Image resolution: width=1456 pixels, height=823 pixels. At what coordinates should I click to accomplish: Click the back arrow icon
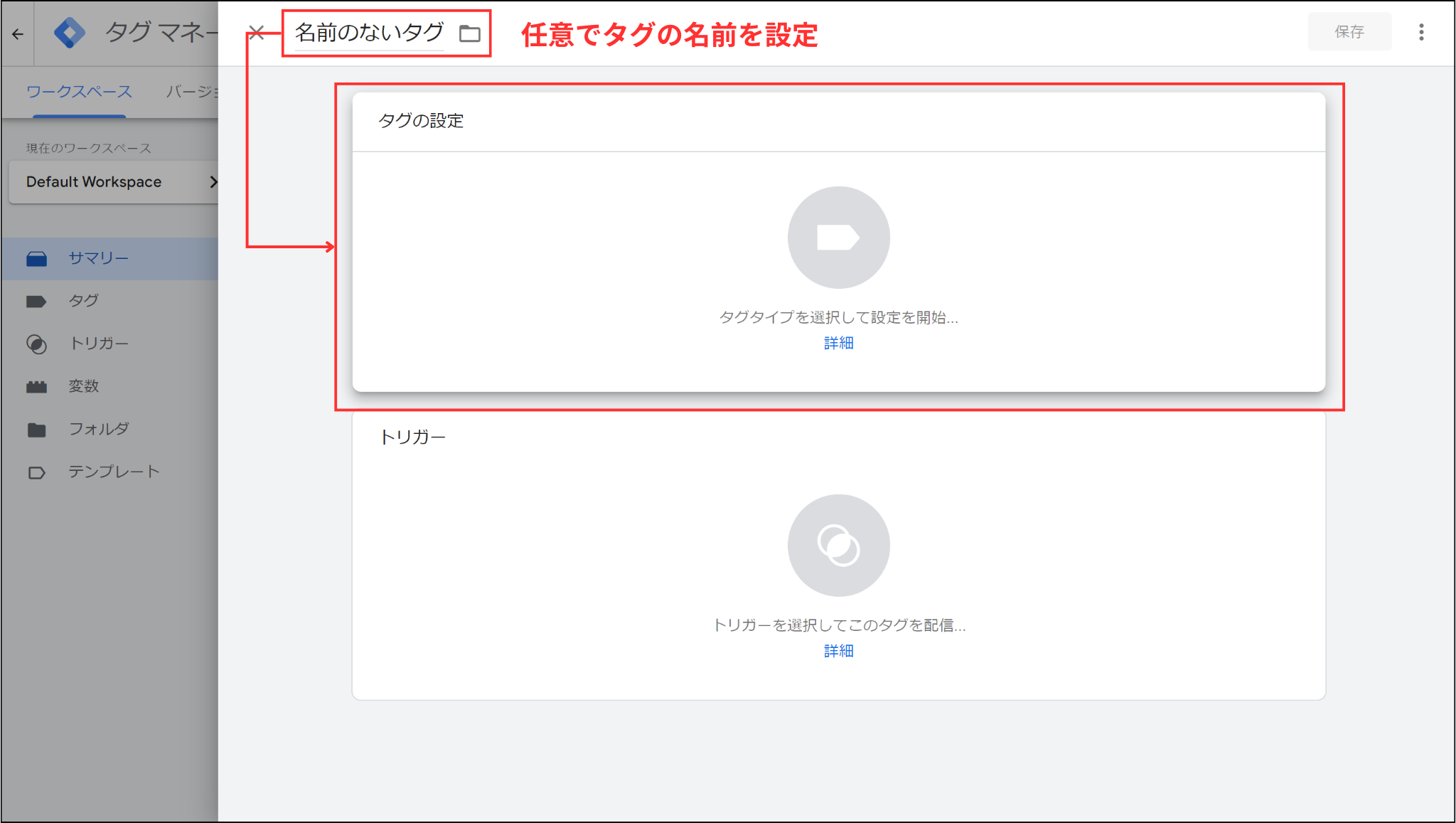click(x=18, y=33)
